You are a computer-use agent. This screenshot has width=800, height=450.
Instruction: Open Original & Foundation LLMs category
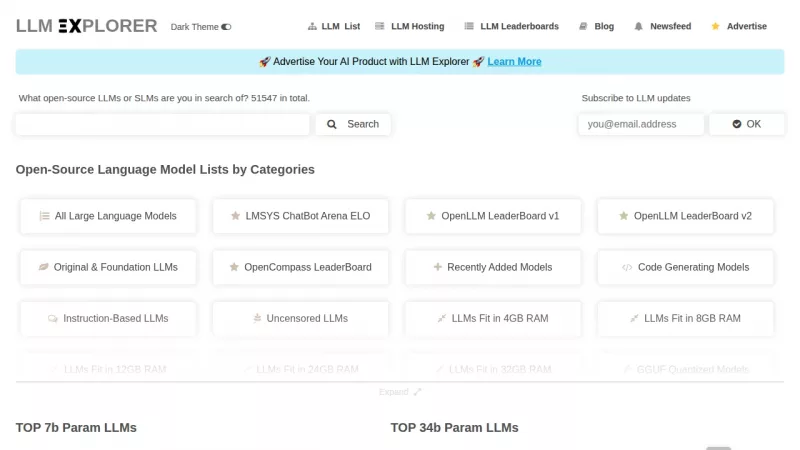point(108,267)
